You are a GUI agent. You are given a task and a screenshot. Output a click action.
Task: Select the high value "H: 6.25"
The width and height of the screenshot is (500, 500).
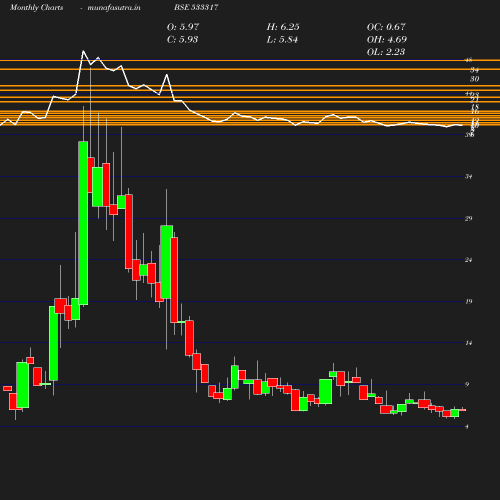283,27
